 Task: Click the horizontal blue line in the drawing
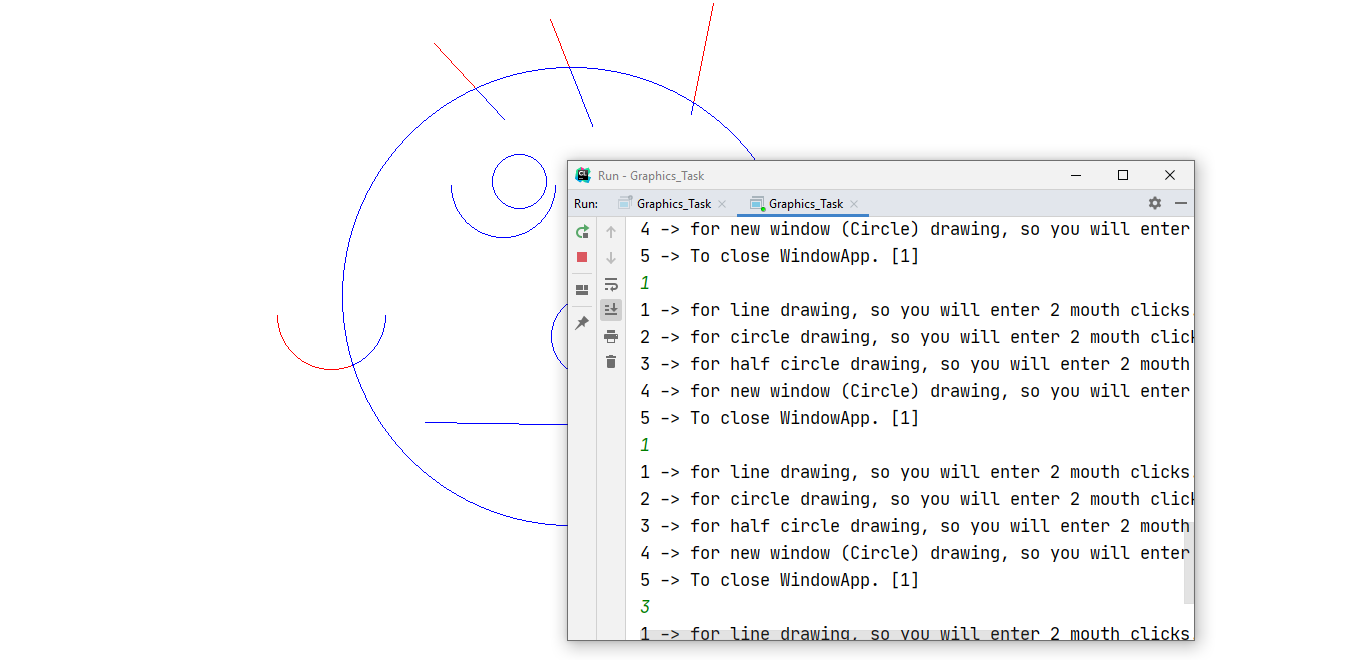(496, 423)
